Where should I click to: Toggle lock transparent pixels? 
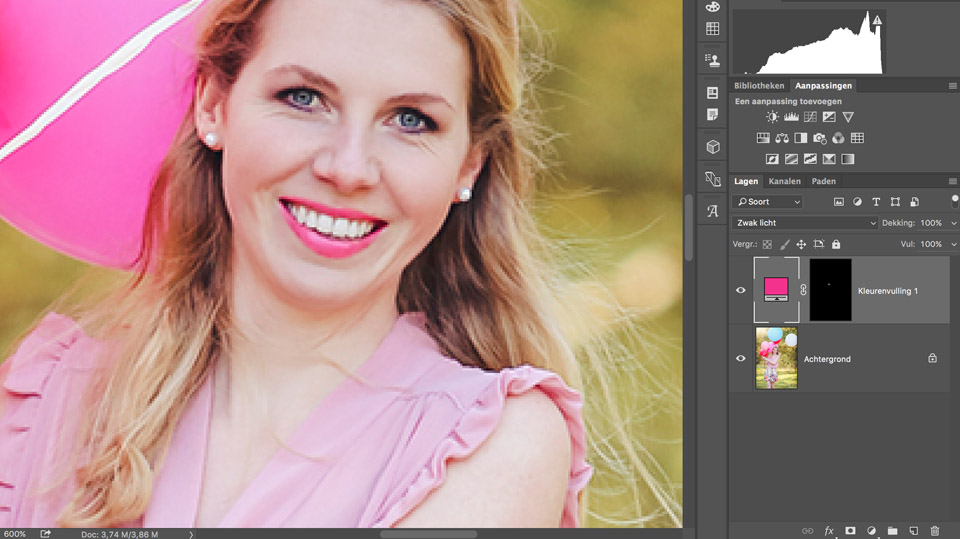[x=767, y=244]
